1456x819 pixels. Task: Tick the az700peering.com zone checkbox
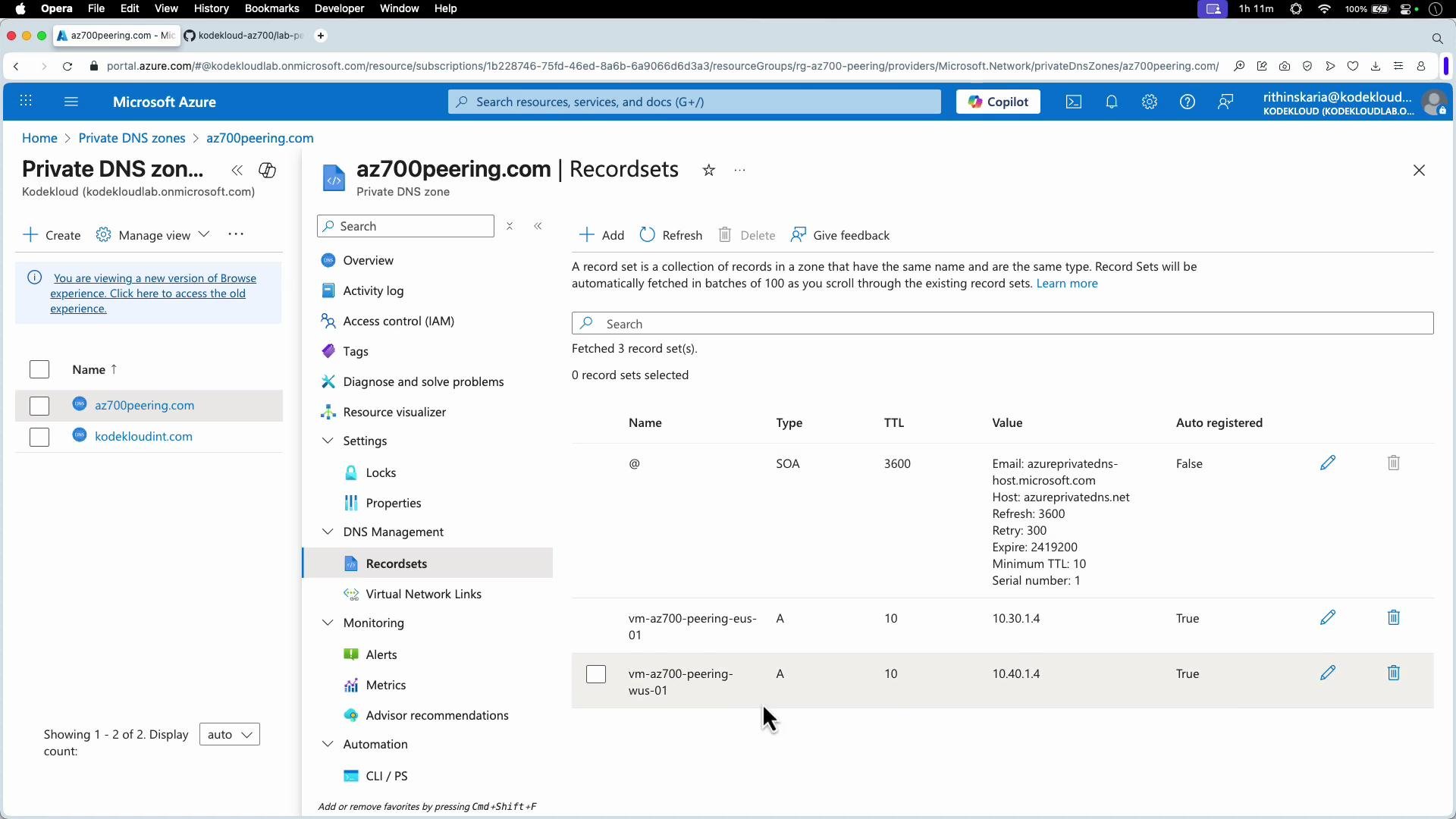click(x=39, y=406)
